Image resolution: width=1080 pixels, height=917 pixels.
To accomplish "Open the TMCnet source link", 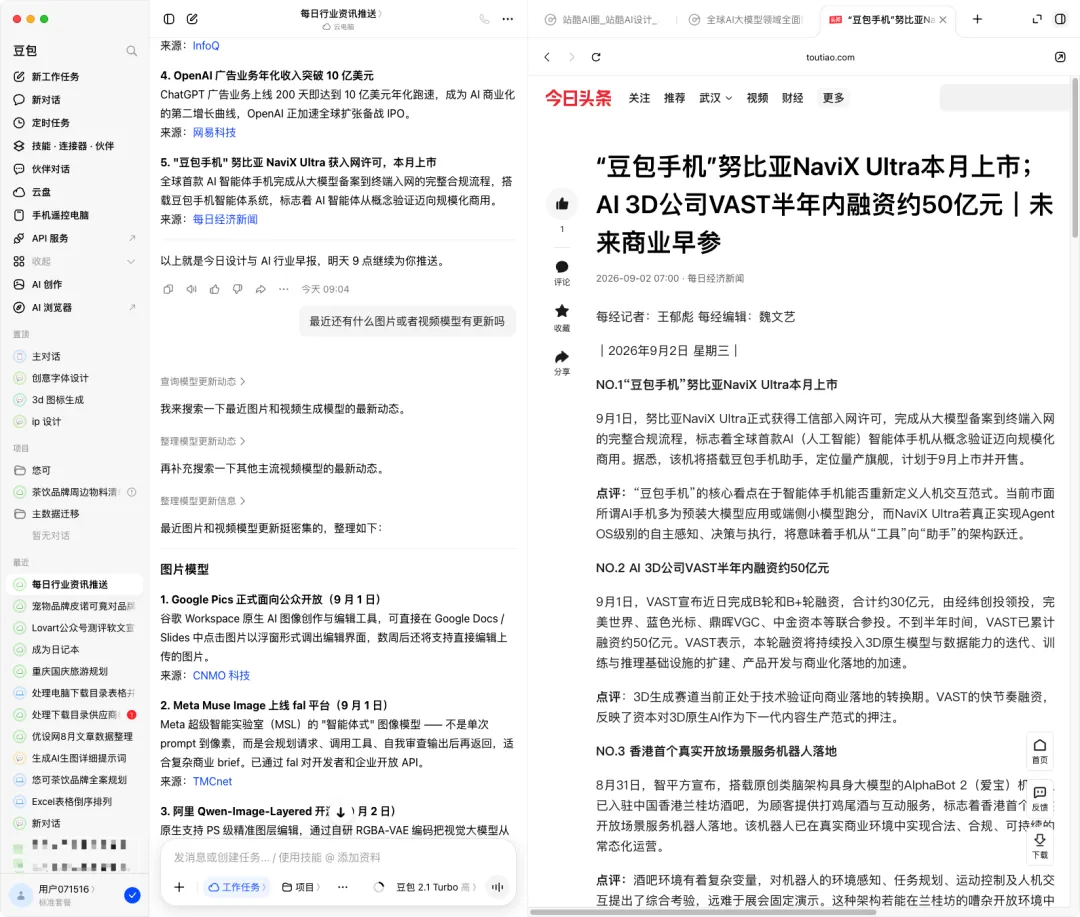I will point(212,781).
